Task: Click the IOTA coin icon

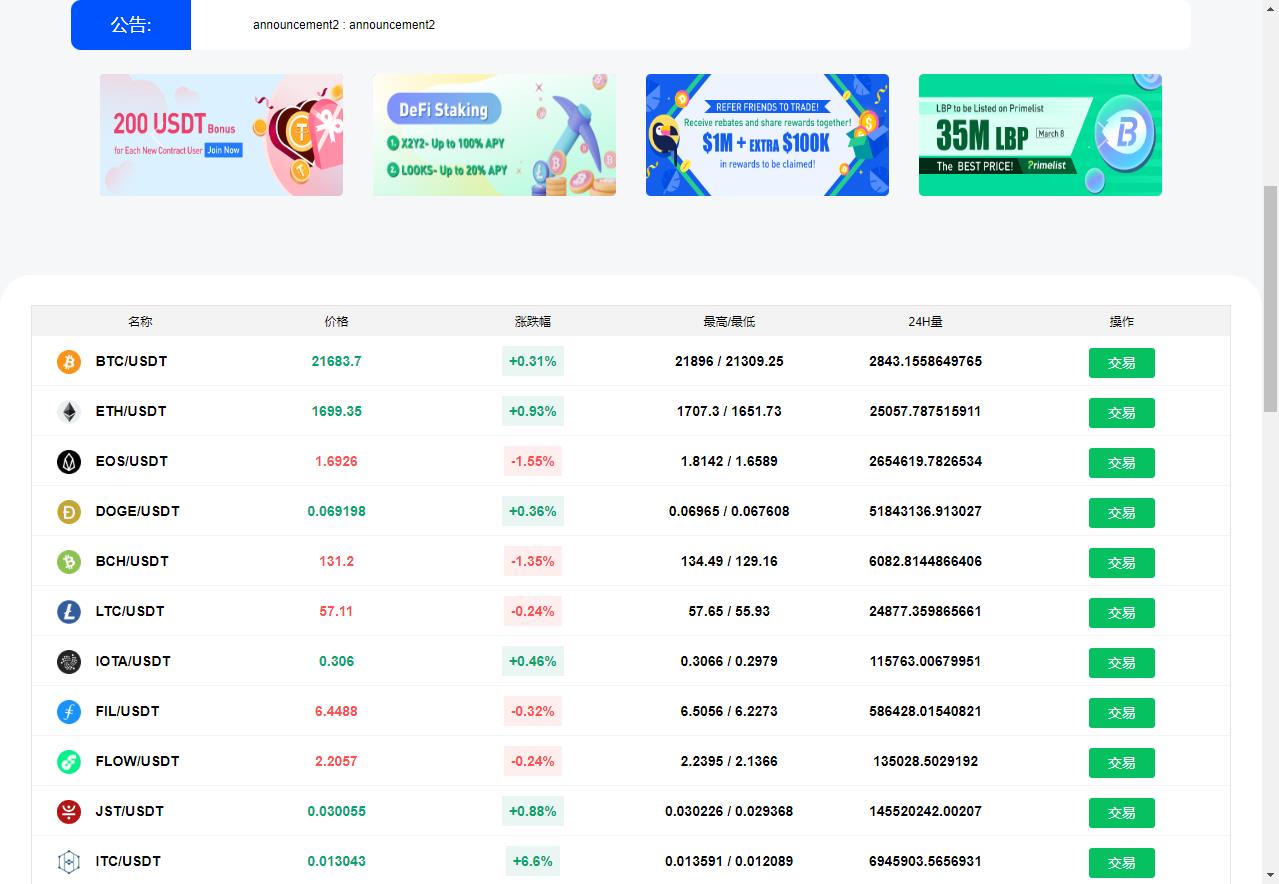Action: click(69, 661)
